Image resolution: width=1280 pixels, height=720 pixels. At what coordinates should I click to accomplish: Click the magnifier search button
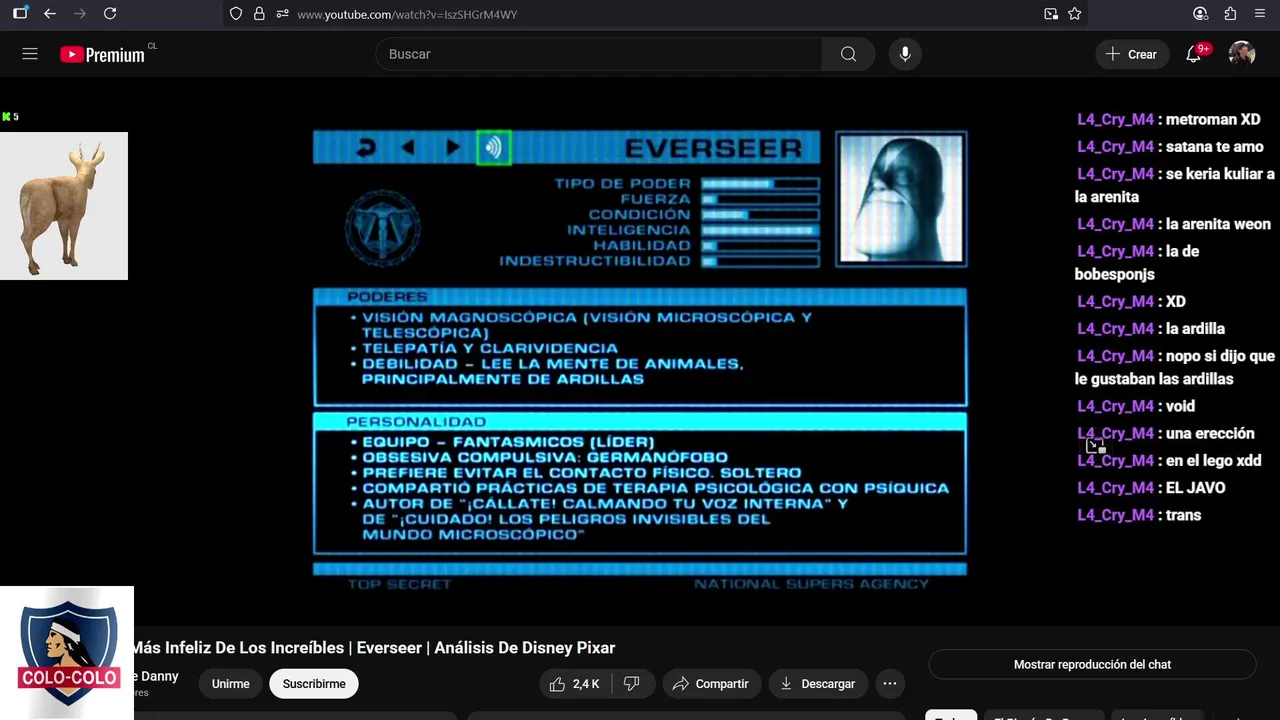click(848, 54)
